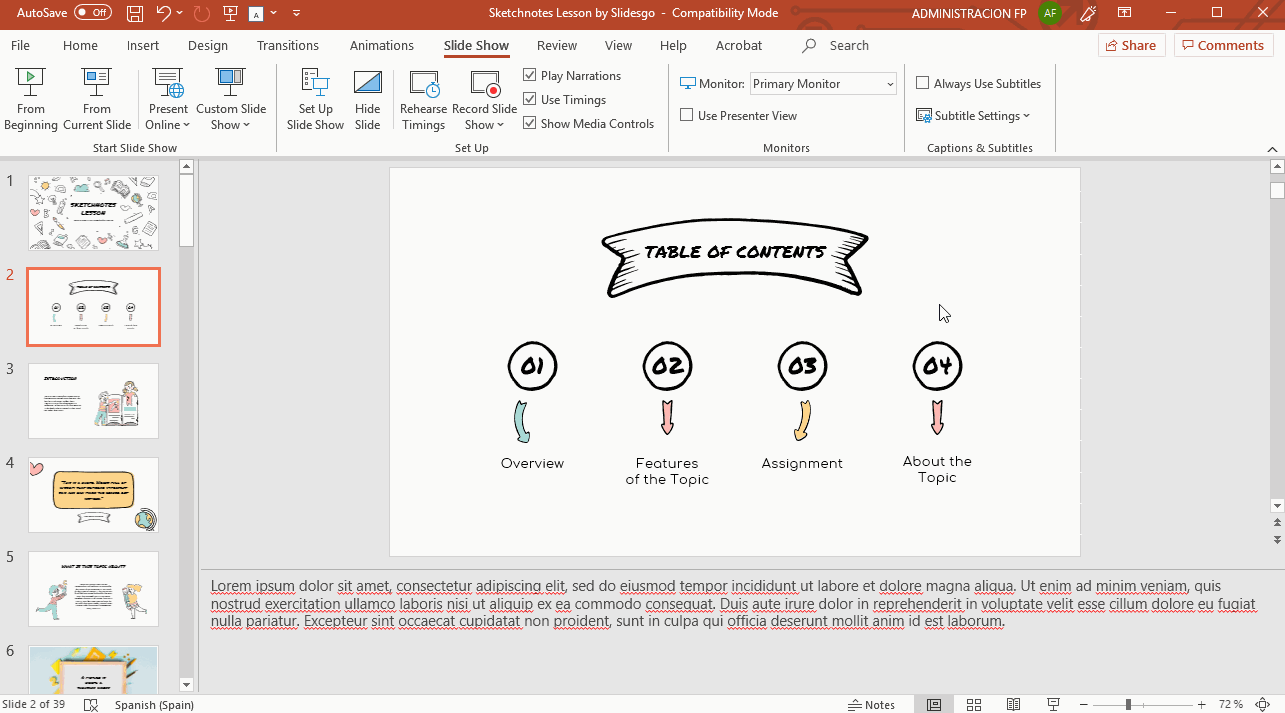Expand the Custom Slide Show menu
Viewport: 1285px width, 713px height.
pos(231,116)
